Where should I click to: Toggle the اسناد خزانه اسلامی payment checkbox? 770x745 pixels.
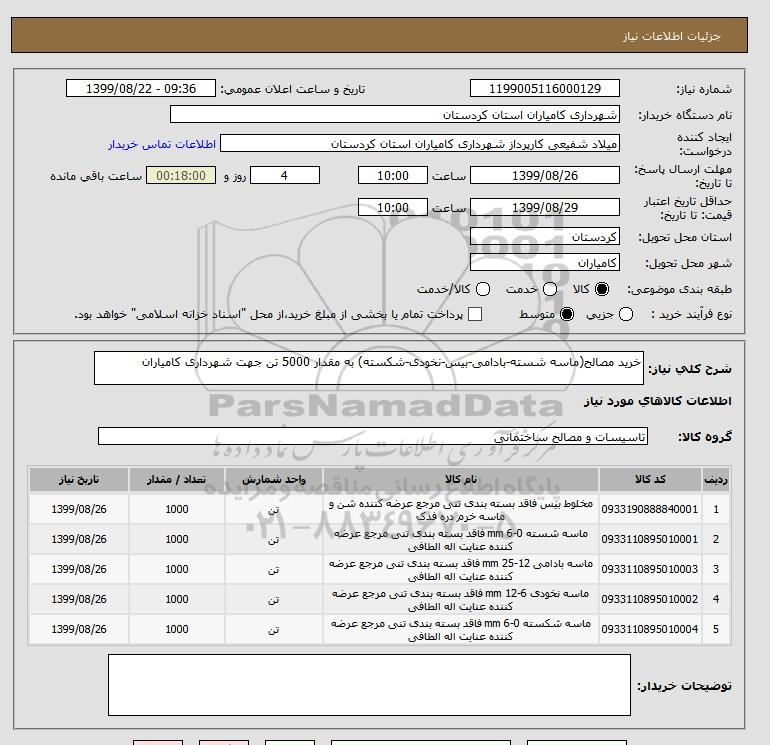[x=475, y=314]
